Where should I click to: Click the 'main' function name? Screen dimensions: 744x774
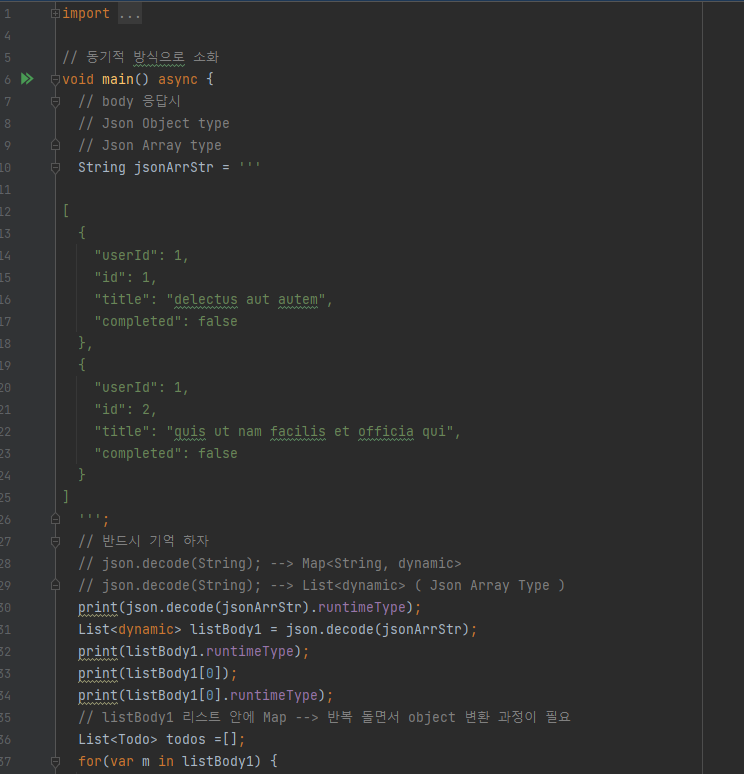(x=117, y=79)
